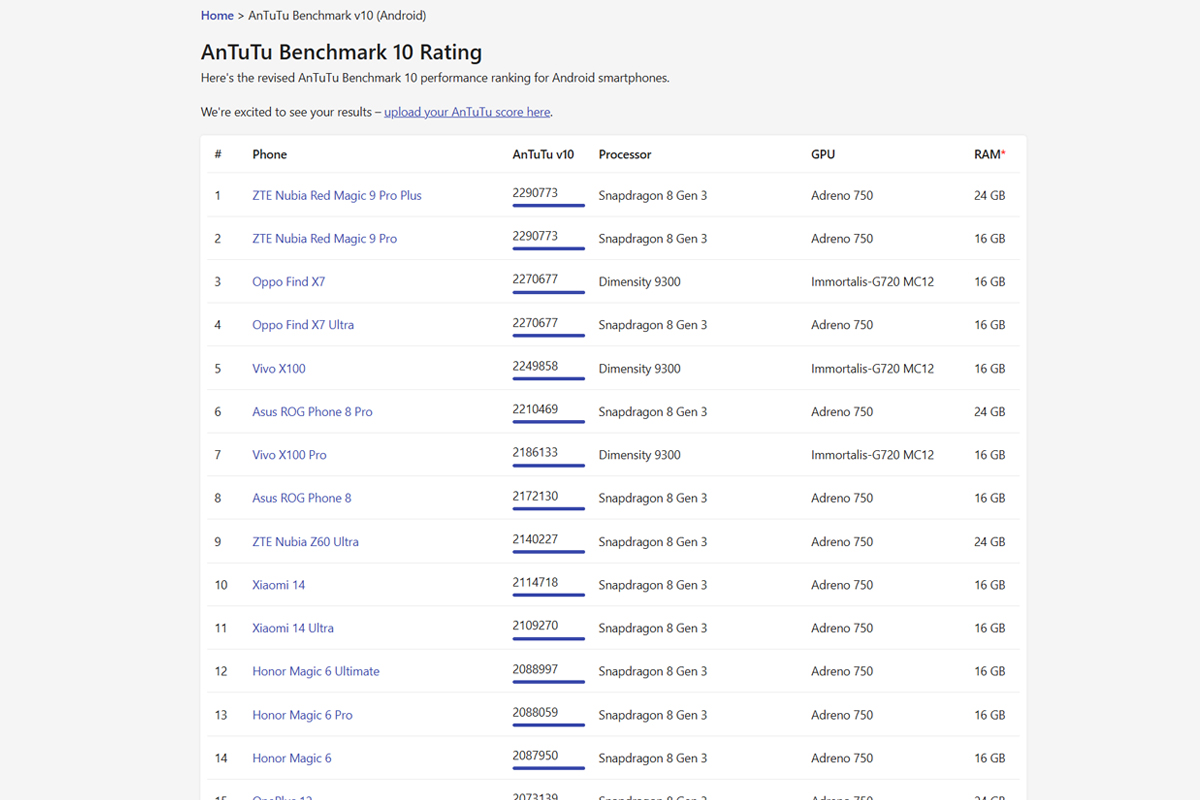
Task: Click 24 GB RAM in Asus ROG Phone 8 Pro row
Action: tap(990, 412)
